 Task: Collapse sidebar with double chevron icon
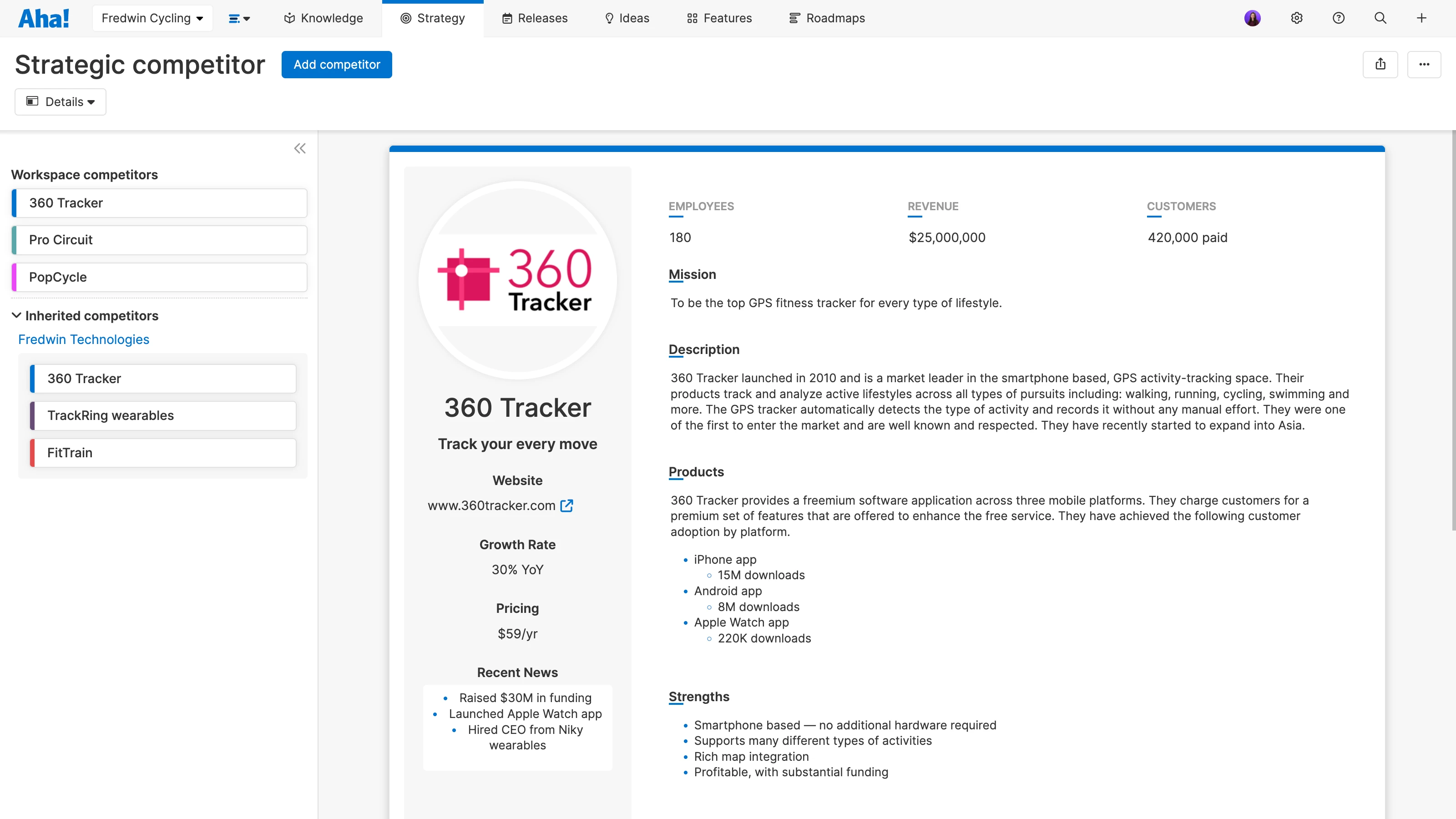coord(299,149)
